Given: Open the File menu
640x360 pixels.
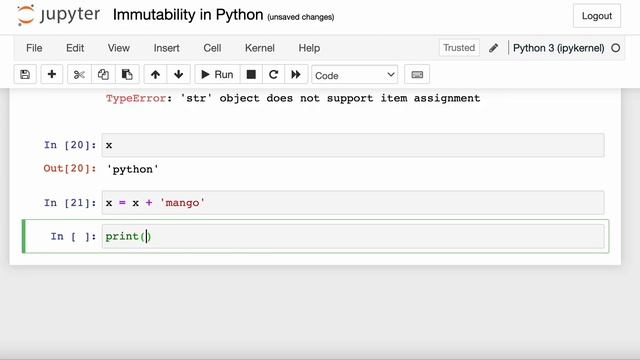Looking at the screenshot, I should (34, 48).
